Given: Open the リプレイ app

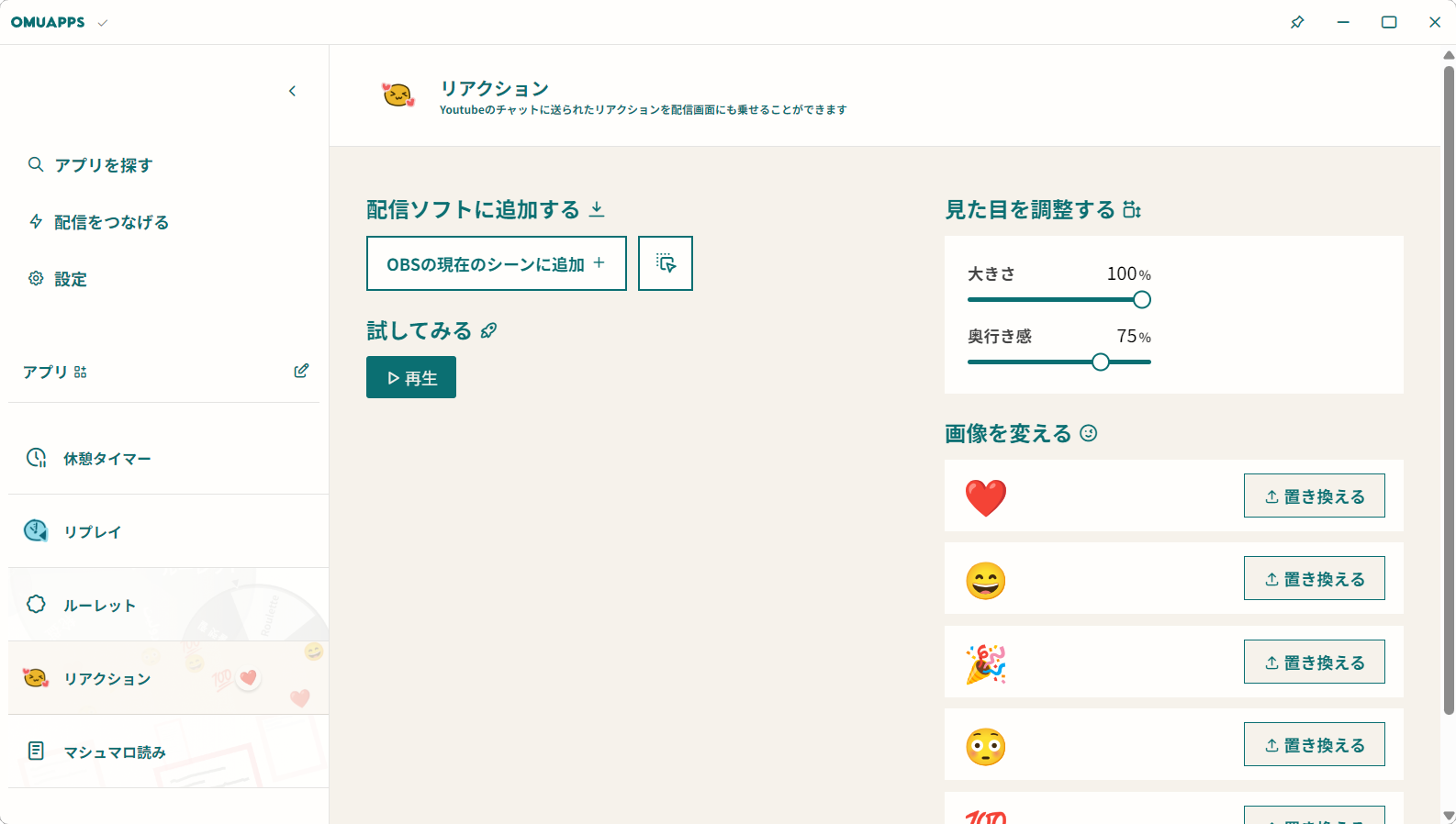Looking at the screenshot, I should (x=168, y=531).
